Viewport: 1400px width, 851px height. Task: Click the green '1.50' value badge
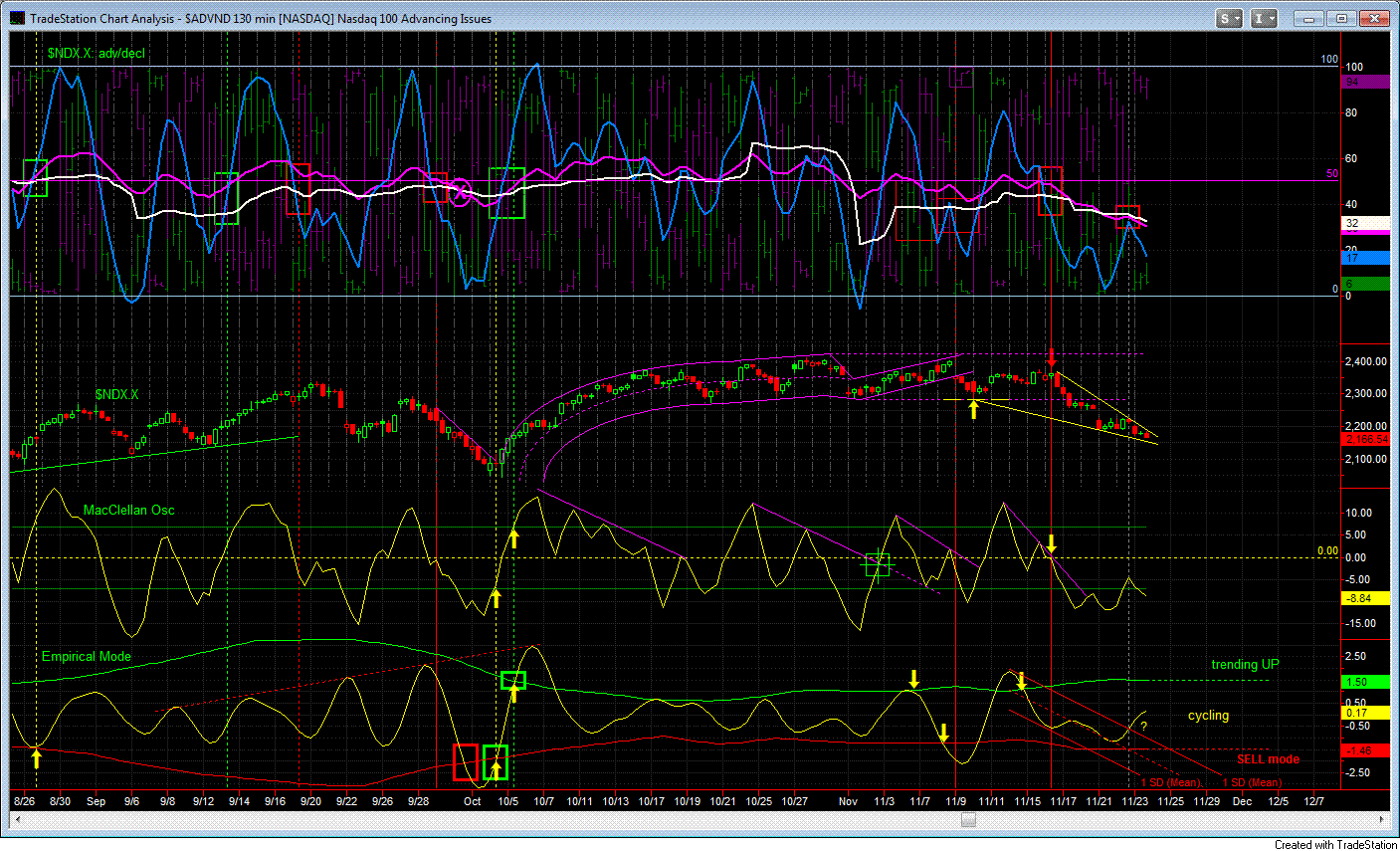1365,682
